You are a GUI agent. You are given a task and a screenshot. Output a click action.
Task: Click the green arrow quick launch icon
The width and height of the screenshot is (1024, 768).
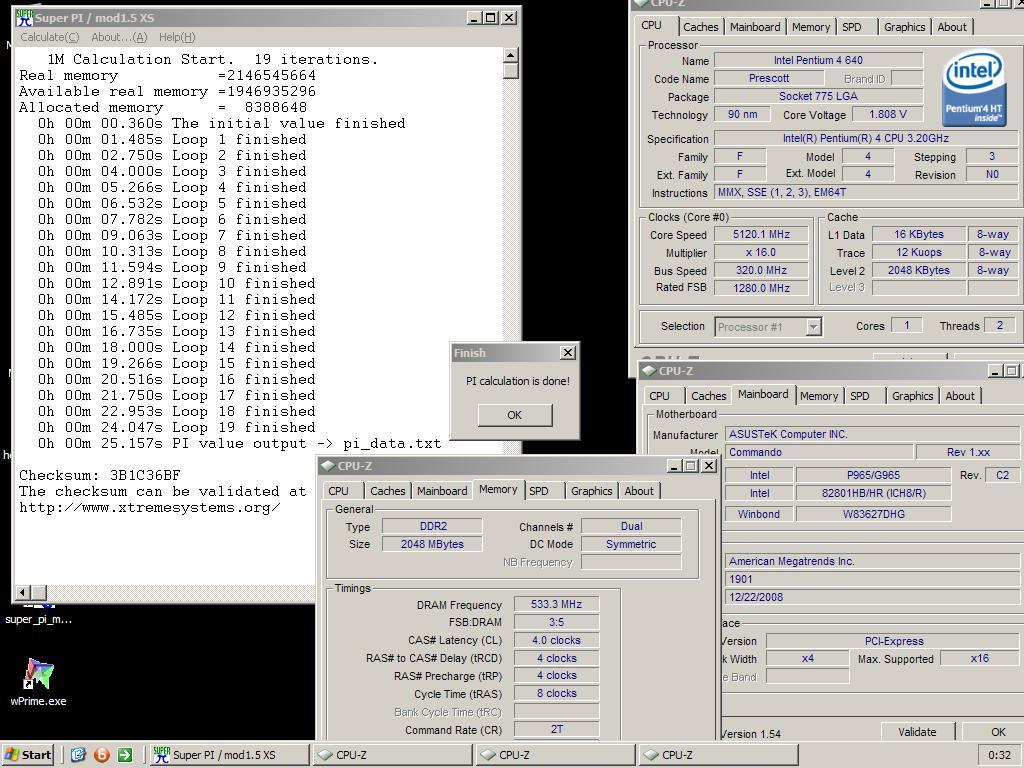(x=125, y=755)
